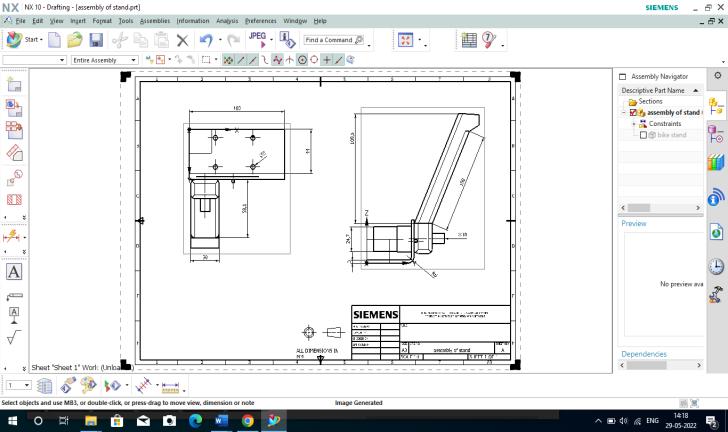Image resolution: width=728 pixels, height=432 pixels.
Task: Click the Section View hatched icon
Action: coord(14,200)
